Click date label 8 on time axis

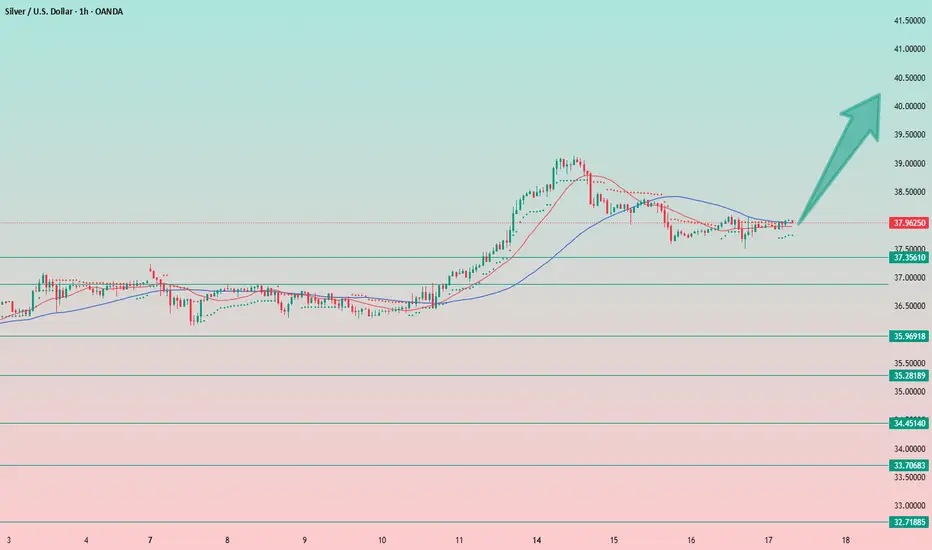(x=227, y=540)
